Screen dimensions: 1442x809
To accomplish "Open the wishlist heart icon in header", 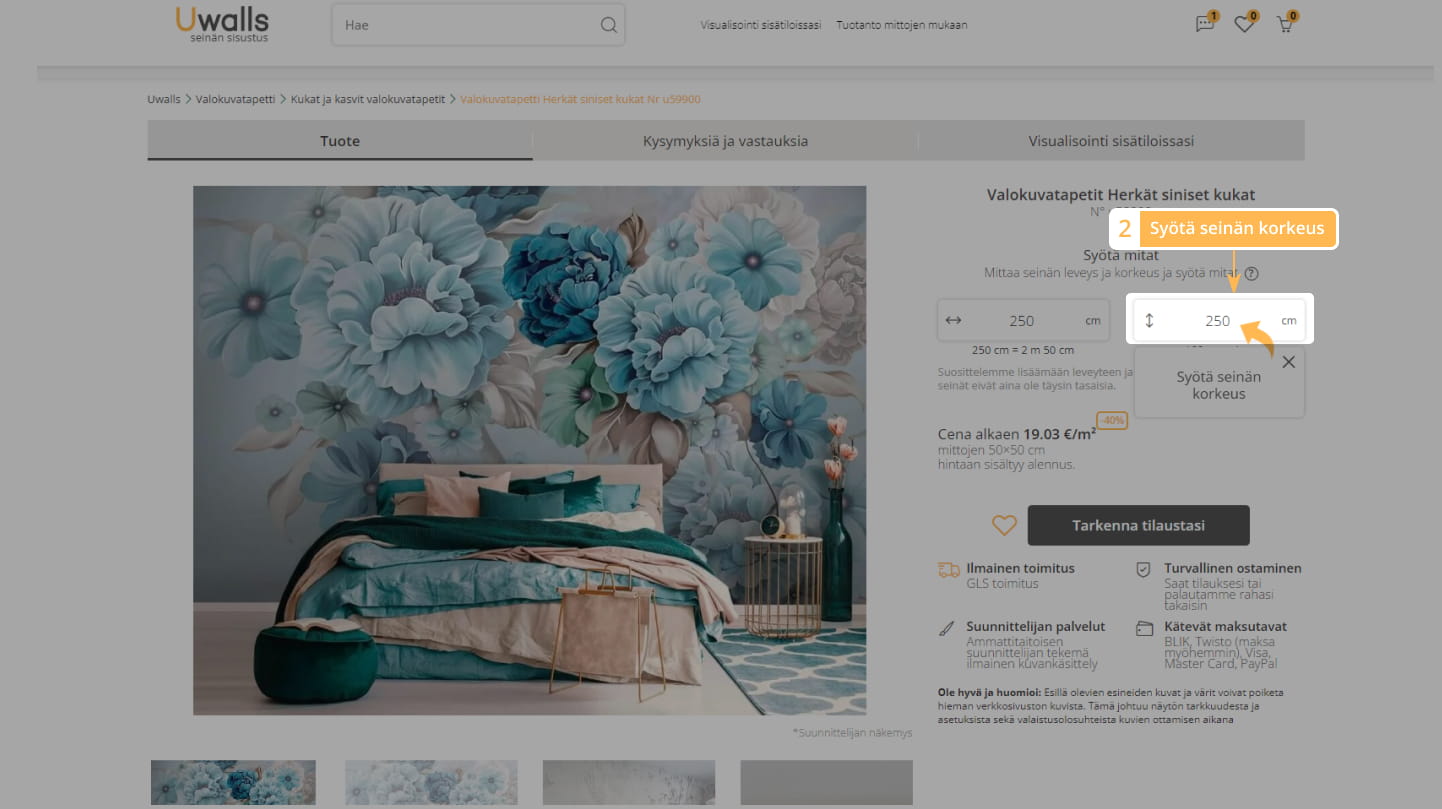I will (1244, 24).
